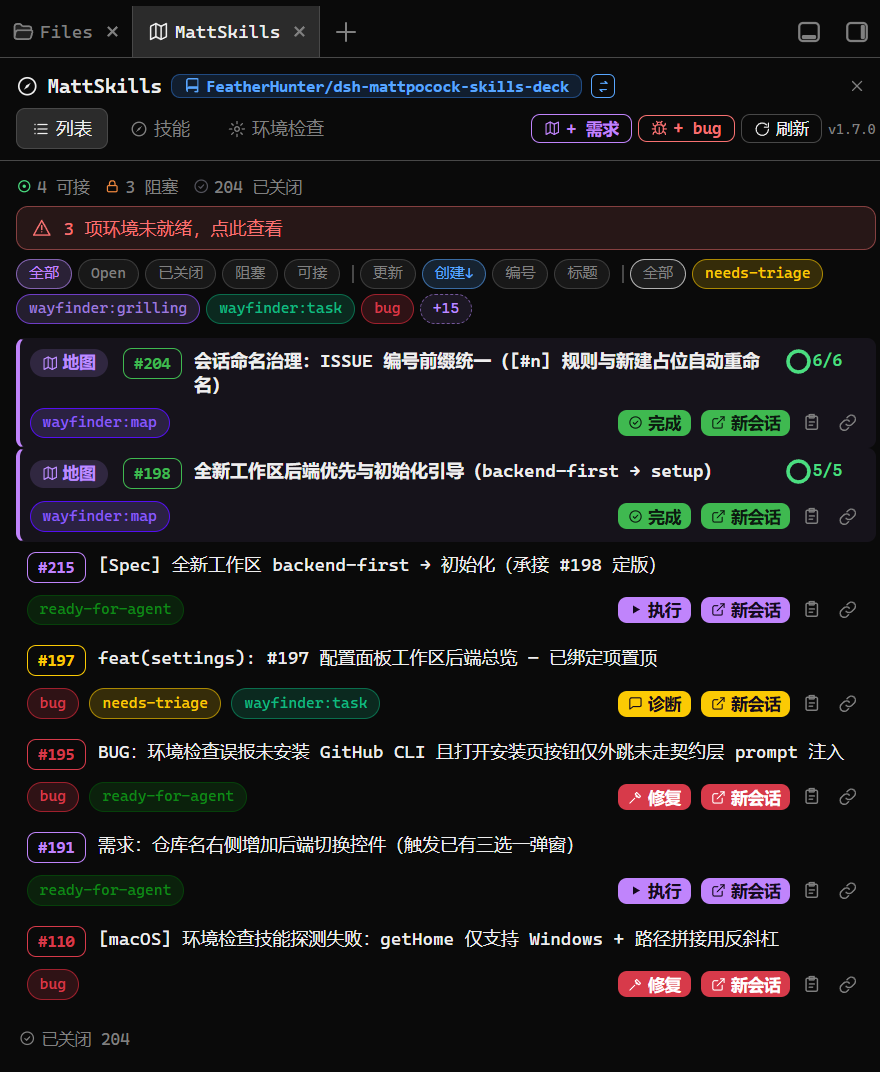Create a new bug report
The image size is (880, 1072).
(686, 129)
